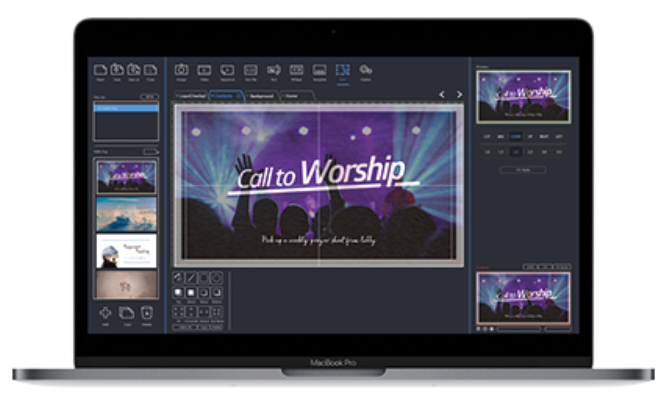Viewport: 670px width, 405px height.
Task: Click the last alignment icon in the row
Action: [217, 312]
